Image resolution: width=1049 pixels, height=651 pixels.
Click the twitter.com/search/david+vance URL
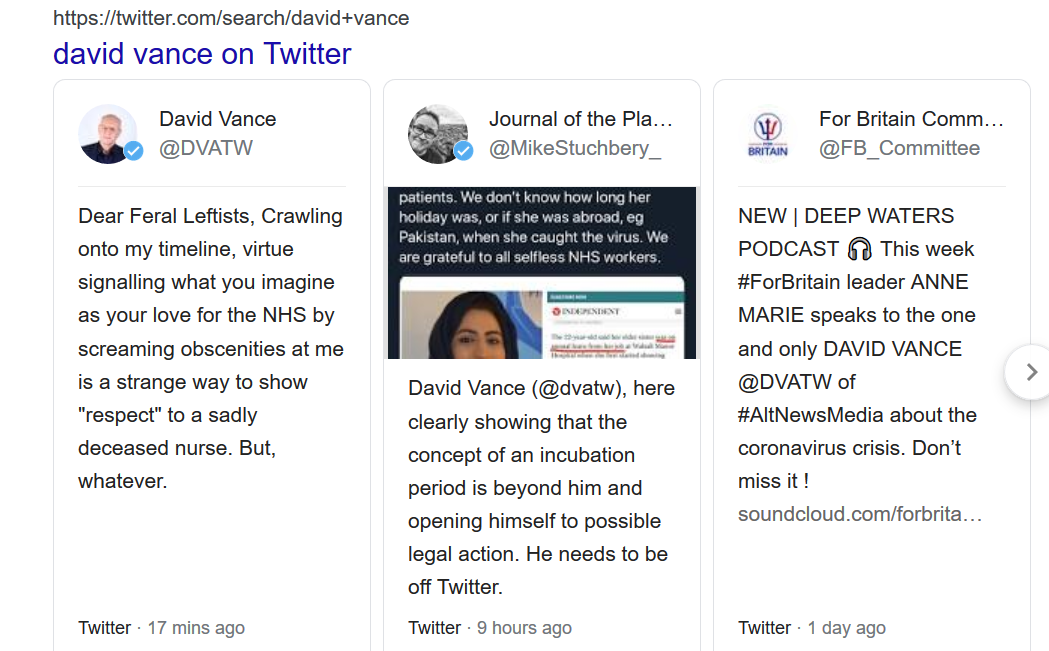click(231, 17)
